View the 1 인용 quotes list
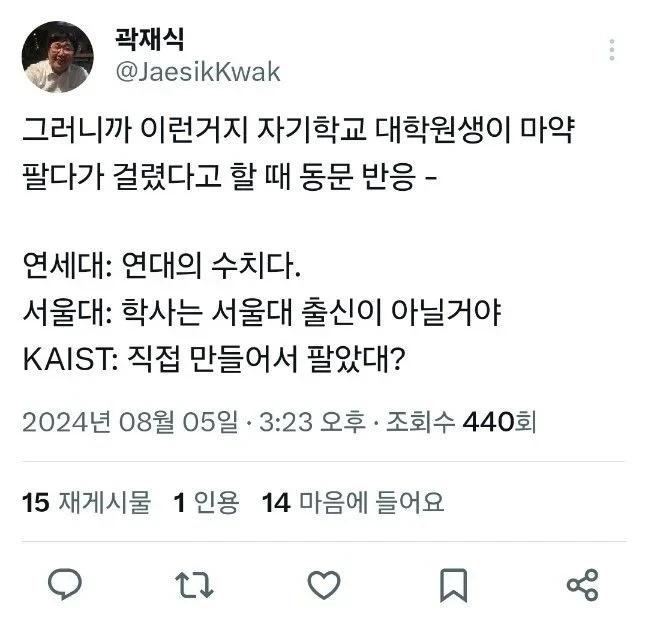Screen dimensions: 648x621 pyautogui.click(x=206, y=502)
